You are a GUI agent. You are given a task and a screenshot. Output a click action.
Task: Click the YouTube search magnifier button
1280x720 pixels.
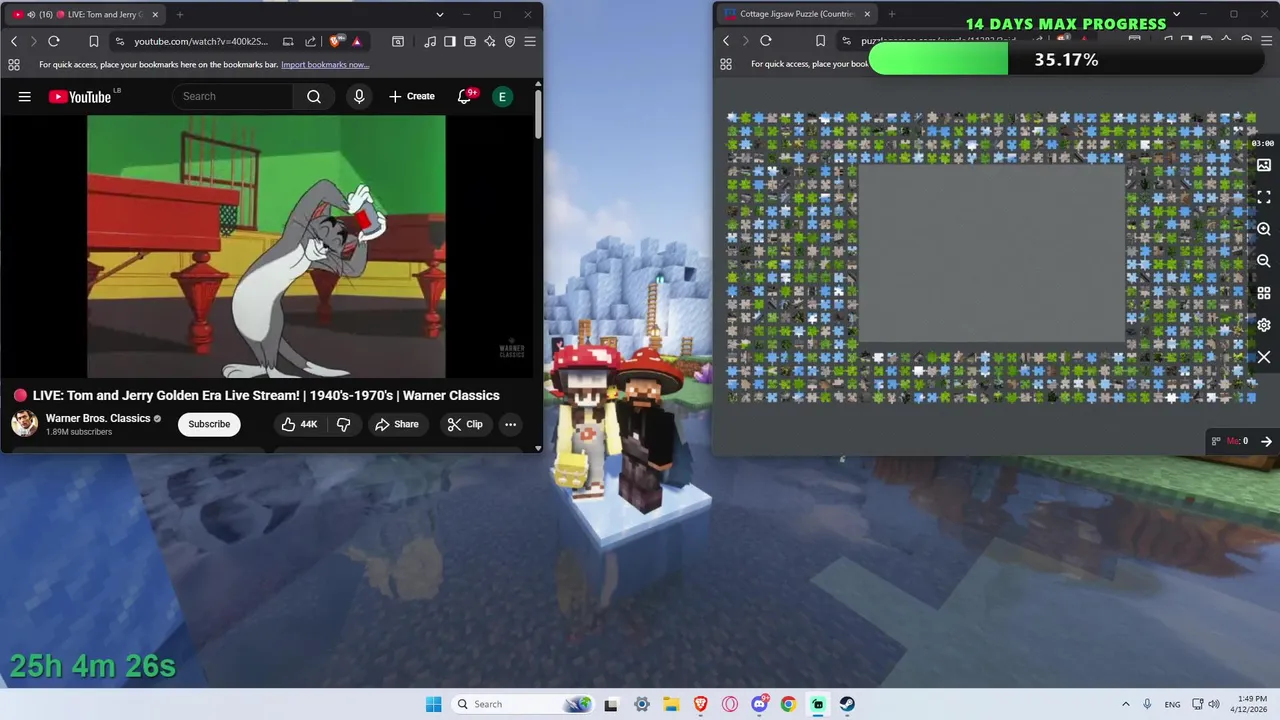(x=314, y=97)
